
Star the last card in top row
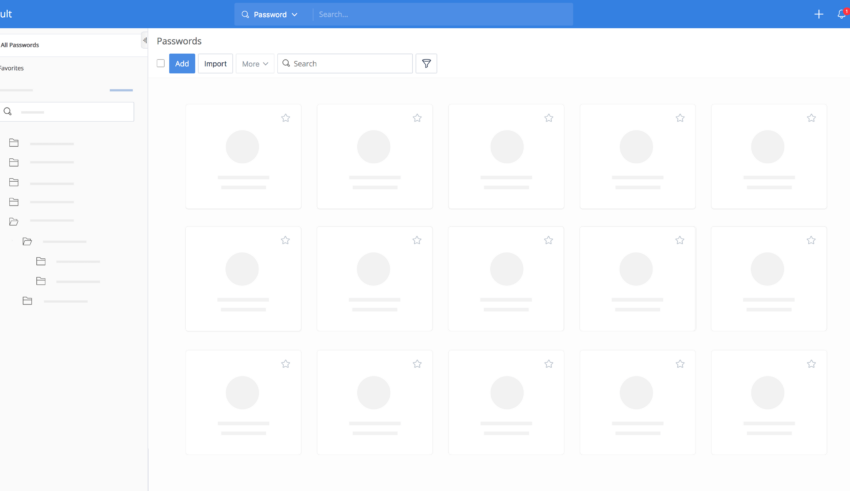coord(811,118)
